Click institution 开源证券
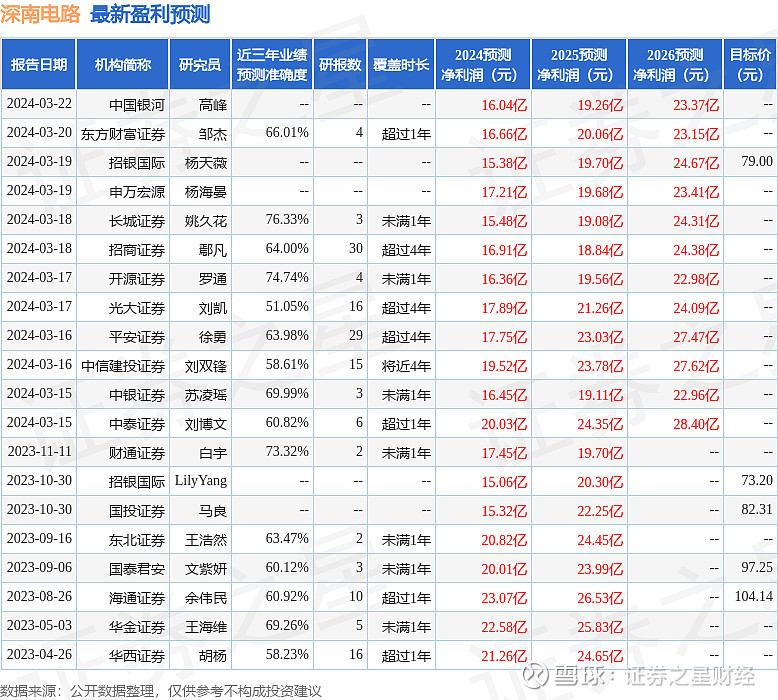The width and height of the screenshot is (778, 700). click(x=136, y=279)
